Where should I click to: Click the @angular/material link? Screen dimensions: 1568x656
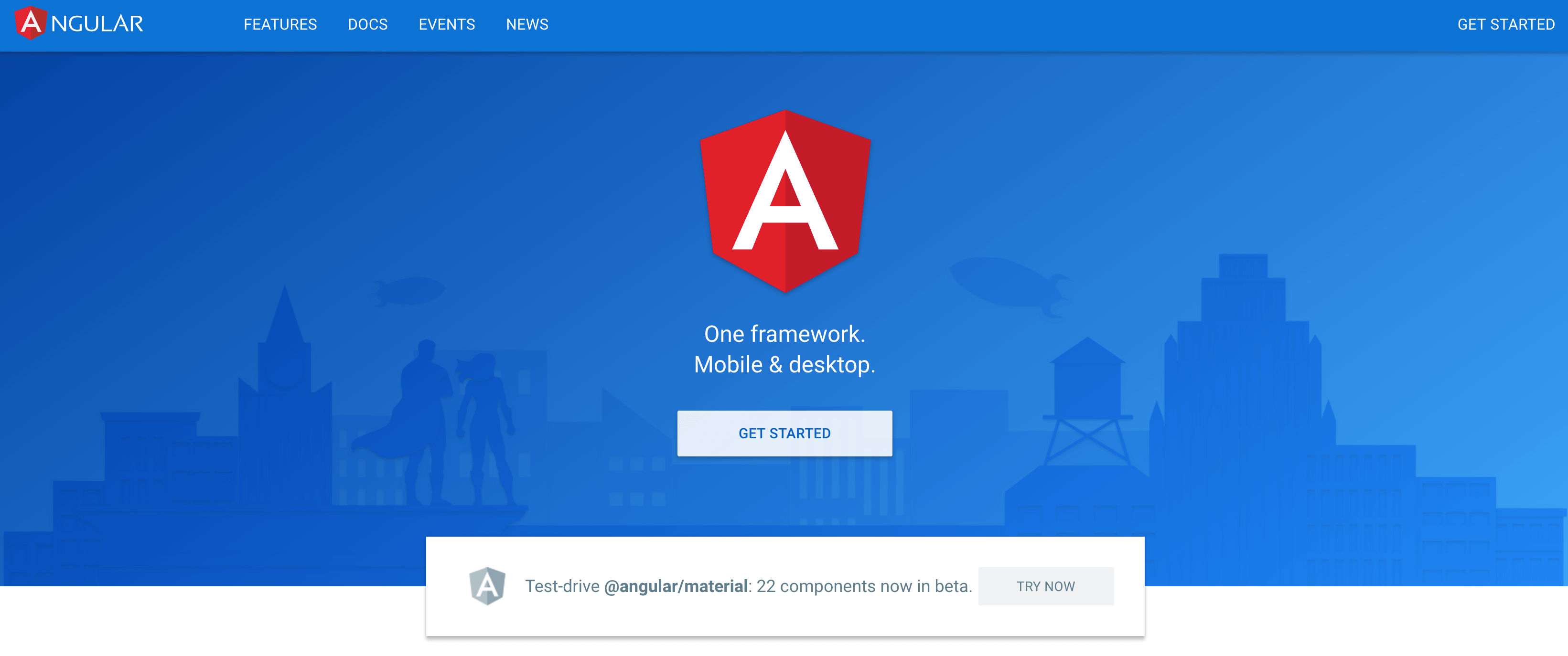tap(676, 586)
